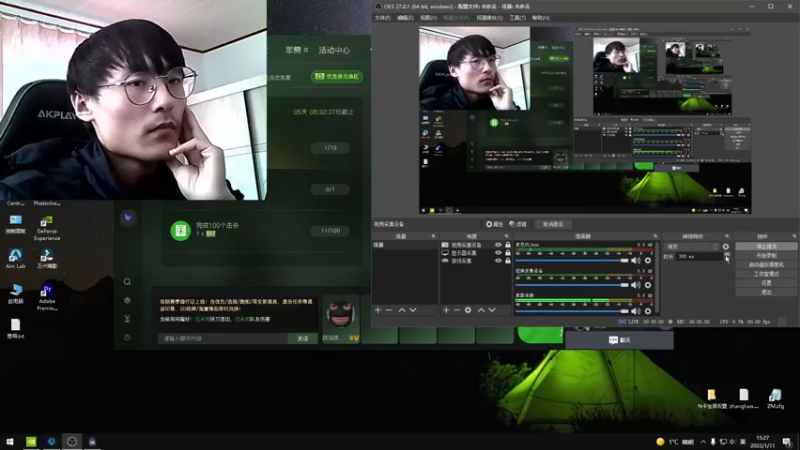Remove the selected source with minus icon
The width and height of the screenshot is (800, 450).
457,310
